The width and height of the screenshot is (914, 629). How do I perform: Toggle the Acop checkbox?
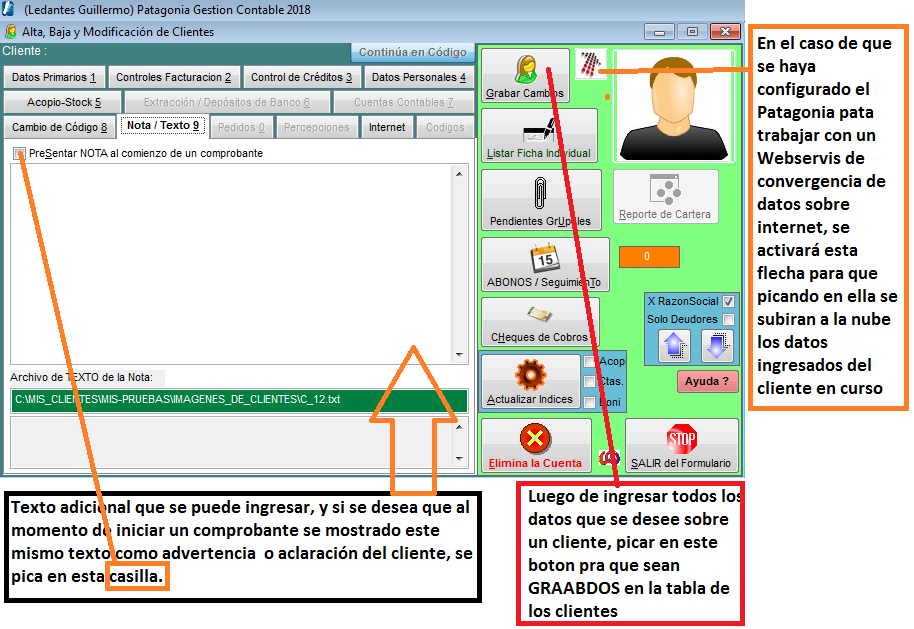point(589,362)
